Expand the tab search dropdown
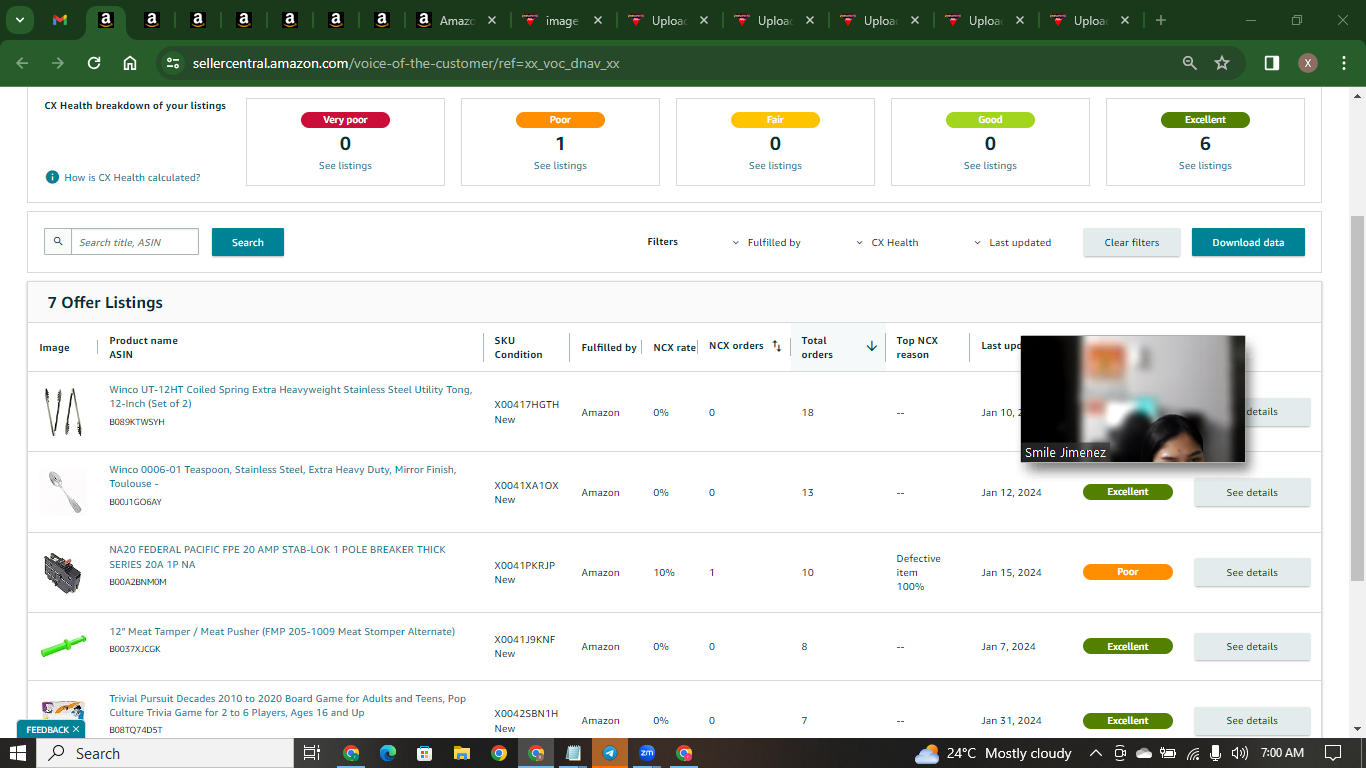This screenshot has height=768, width=1366. click(19, 20)
